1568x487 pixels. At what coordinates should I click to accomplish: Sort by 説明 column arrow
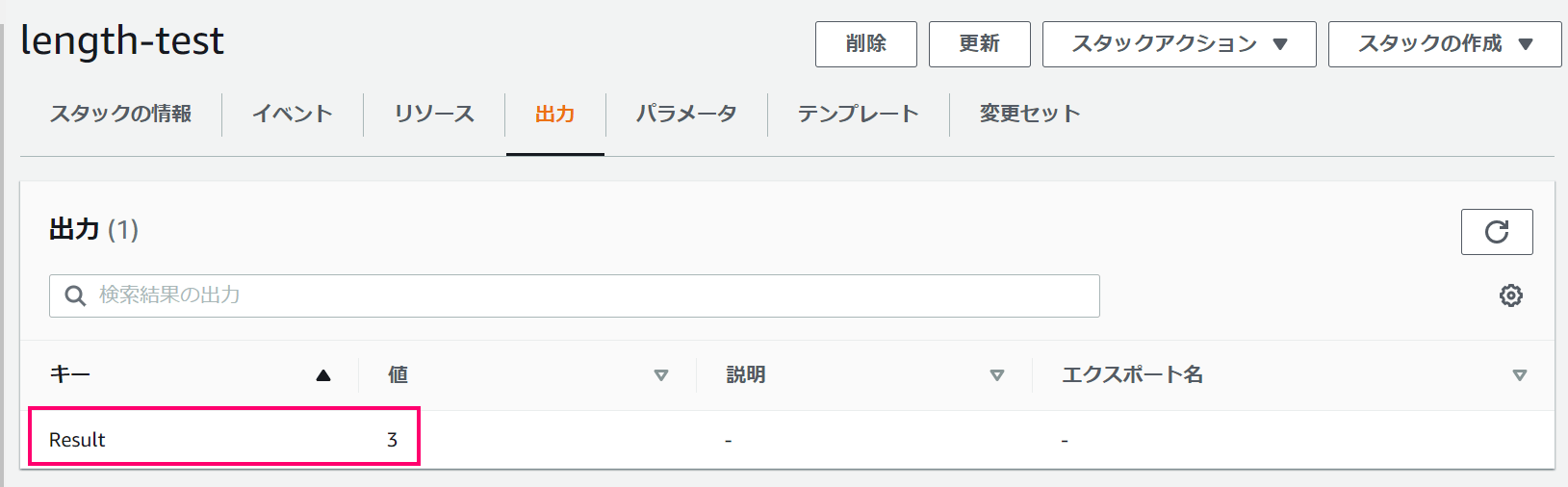[x=997, y=375]
